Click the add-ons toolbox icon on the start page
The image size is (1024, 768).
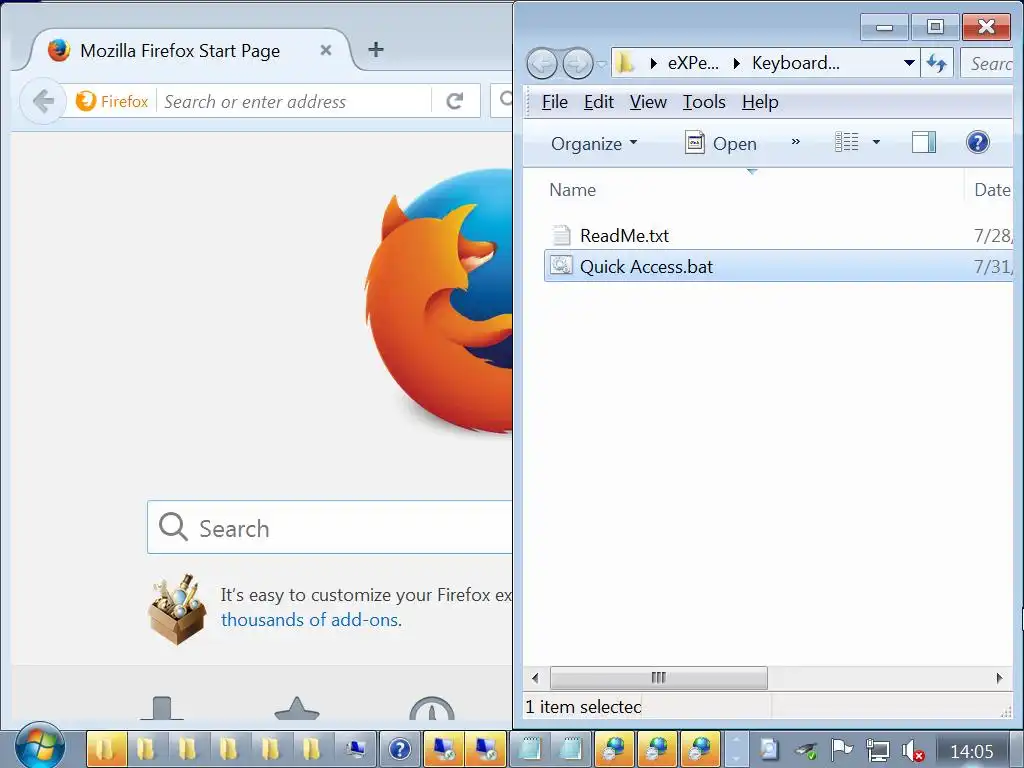click(178, 609)
